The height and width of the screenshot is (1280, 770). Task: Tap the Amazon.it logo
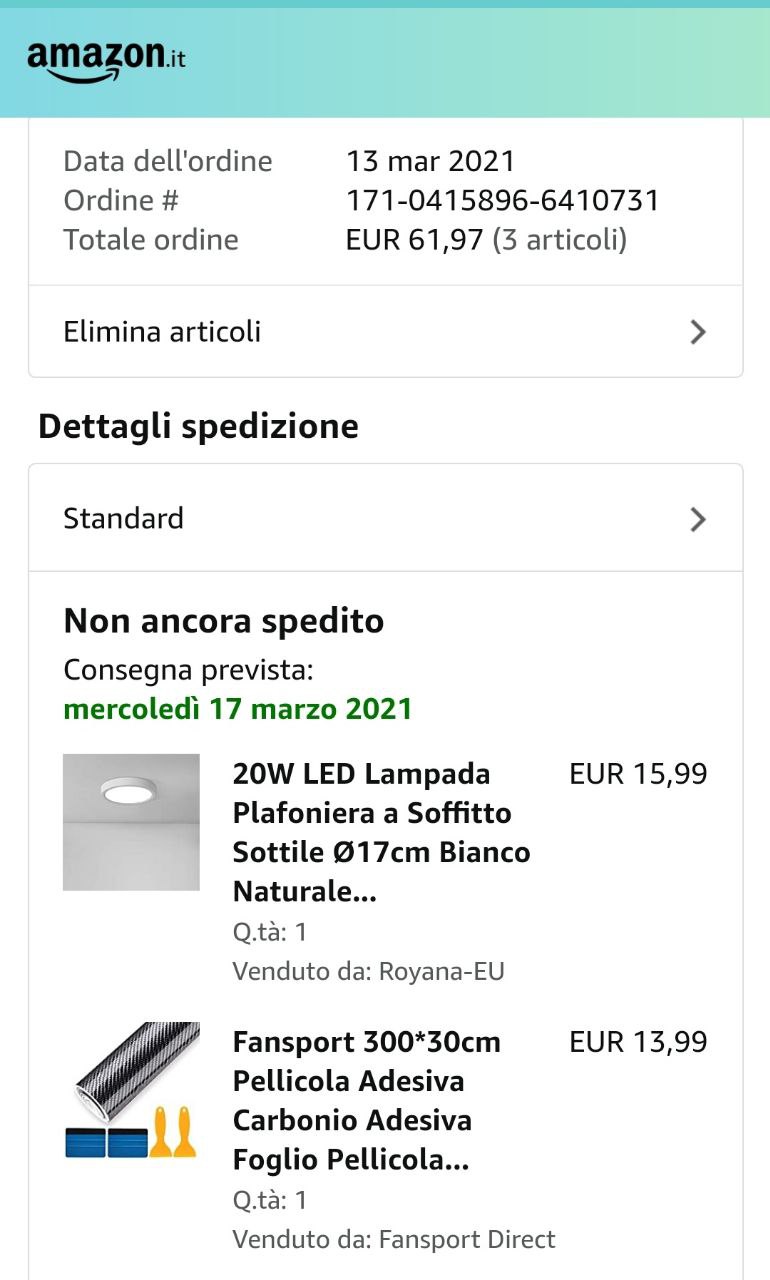click(x=106, y=60)
